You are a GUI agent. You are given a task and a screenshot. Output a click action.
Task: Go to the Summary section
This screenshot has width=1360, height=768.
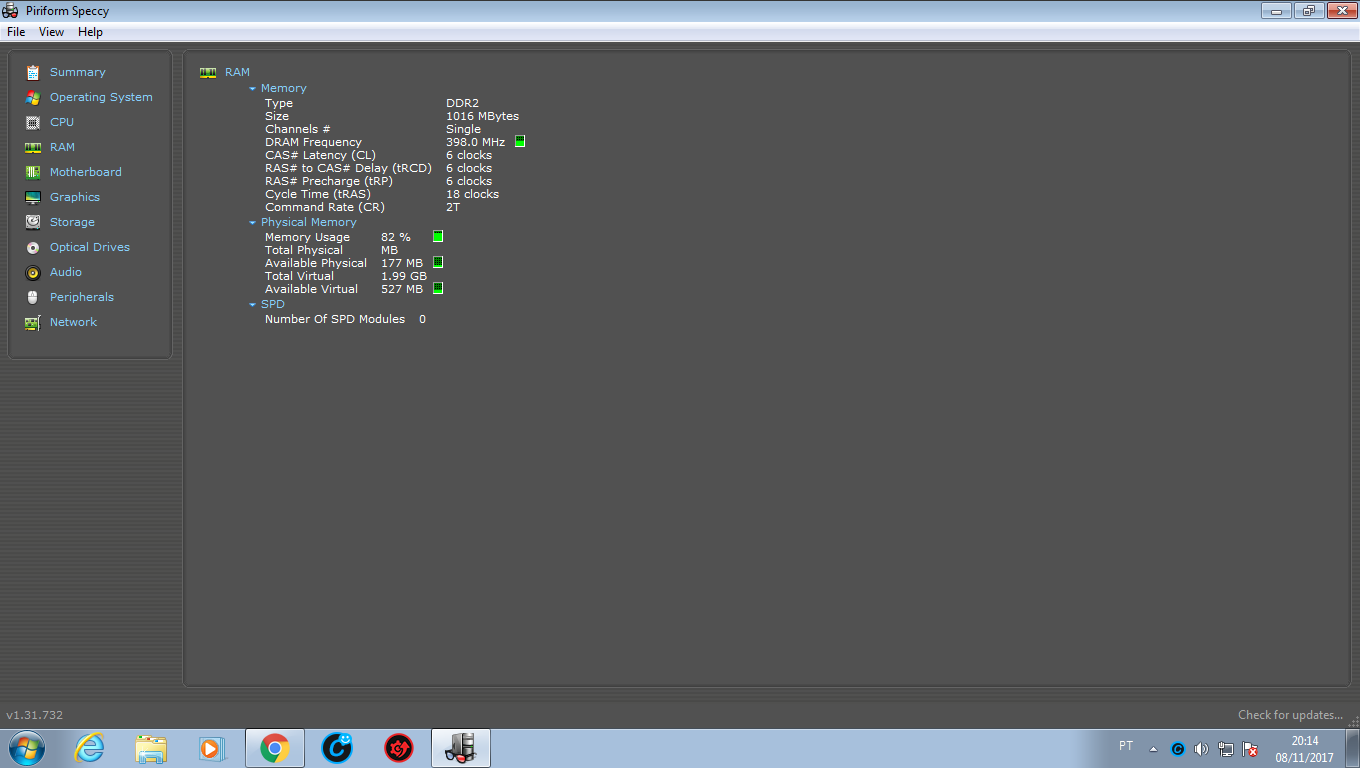77,72
